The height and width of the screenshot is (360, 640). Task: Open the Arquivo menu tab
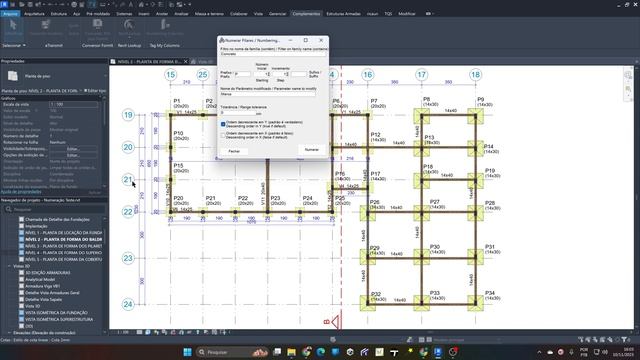pos(10,13)
